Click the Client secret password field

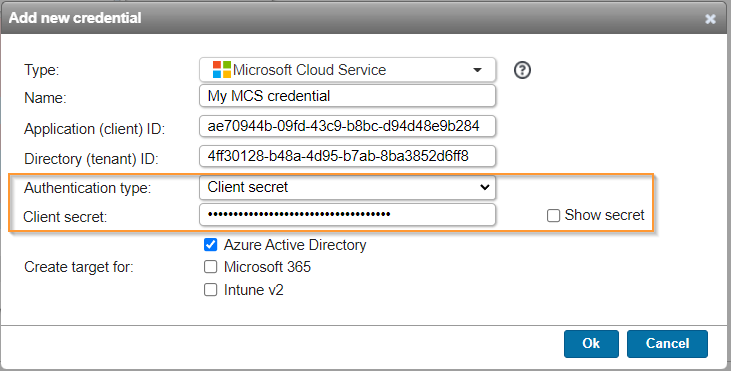[x=347, y=214]
